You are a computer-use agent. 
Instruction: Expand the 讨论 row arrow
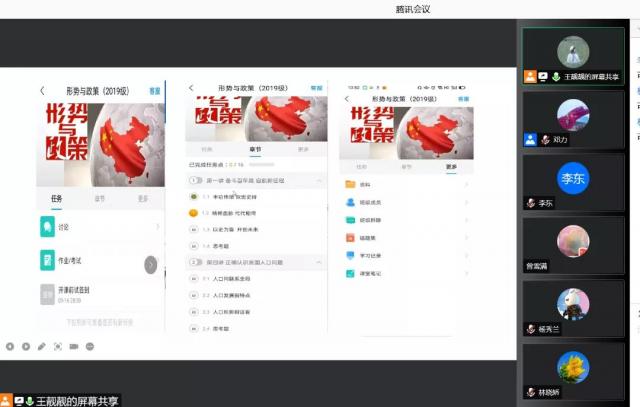(157, 227)
